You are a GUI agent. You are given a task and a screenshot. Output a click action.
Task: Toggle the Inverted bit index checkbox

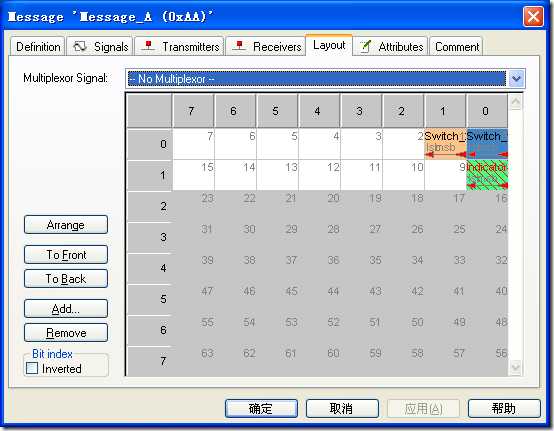click(x=32, y=368)
